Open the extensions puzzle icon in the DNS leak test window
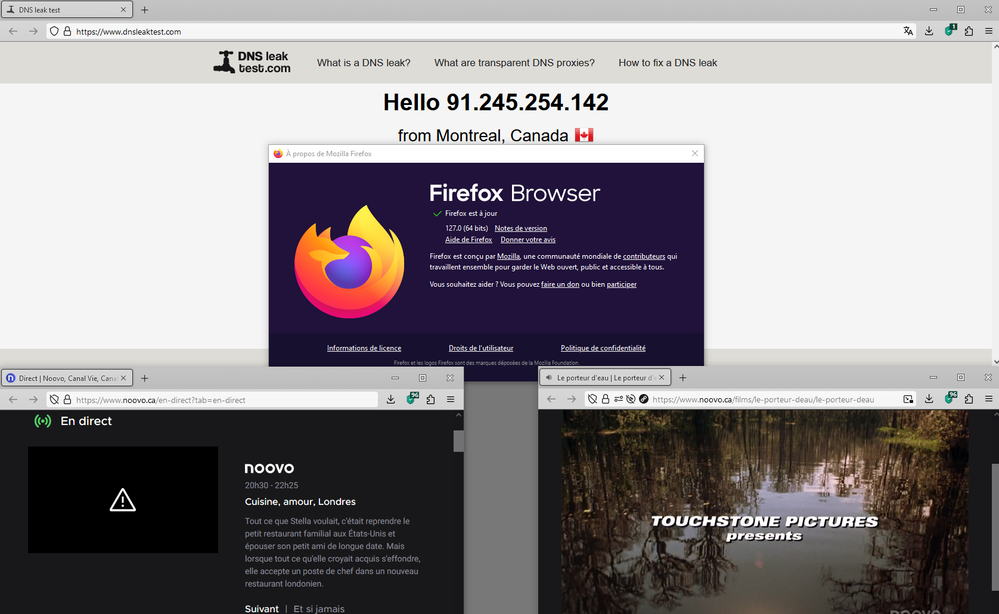 tap(969, 31)
